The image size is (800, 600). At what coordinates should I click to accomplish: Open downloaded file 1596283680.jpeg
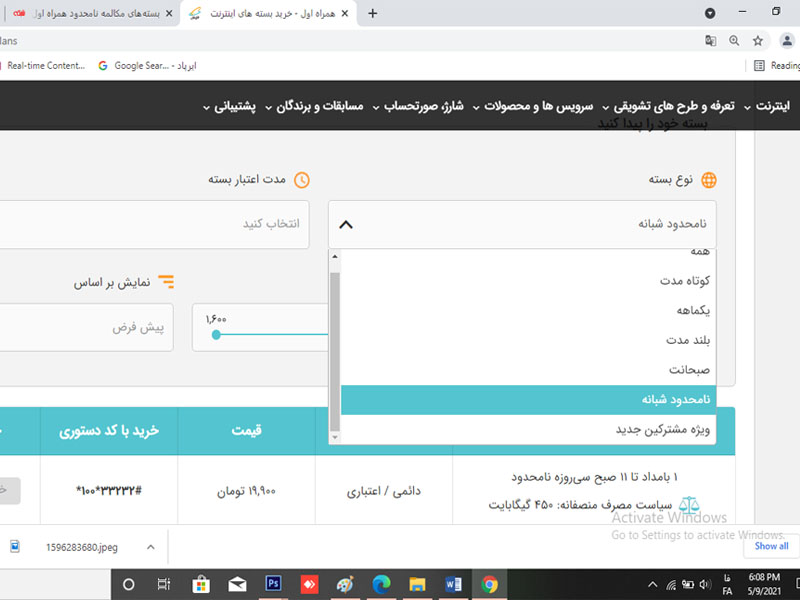coord(82,547)
